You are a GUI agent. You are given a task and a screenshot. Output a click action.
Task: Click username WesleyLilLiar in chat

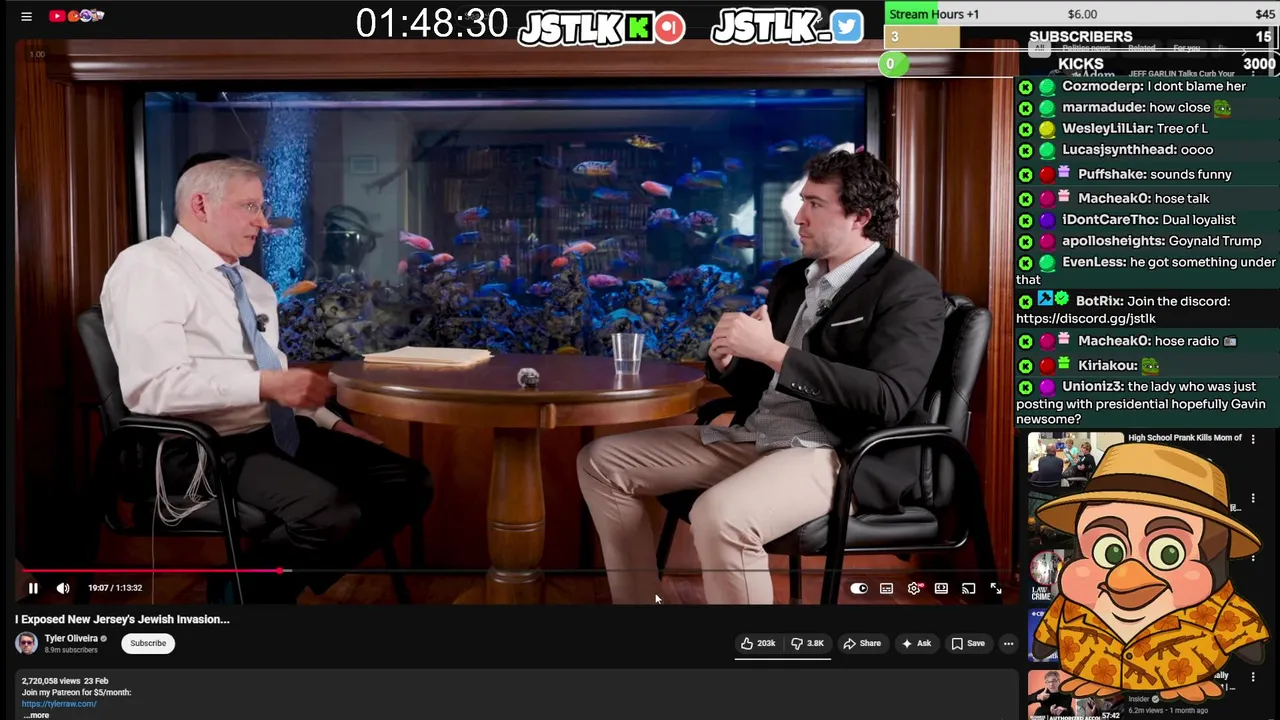tap(1106, 129)
